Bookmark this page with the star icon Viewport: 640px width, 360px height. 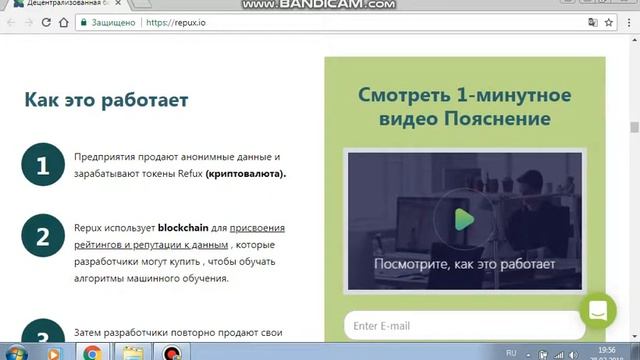tap(609, 22)
